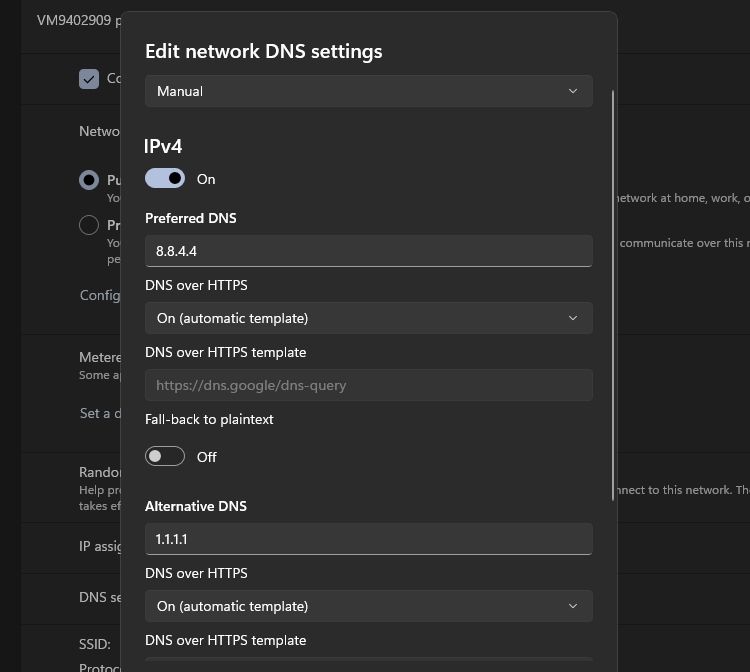Select the Public network profile radio button
The height and width of the screenshot is (672, 750).
click(89, 180)
